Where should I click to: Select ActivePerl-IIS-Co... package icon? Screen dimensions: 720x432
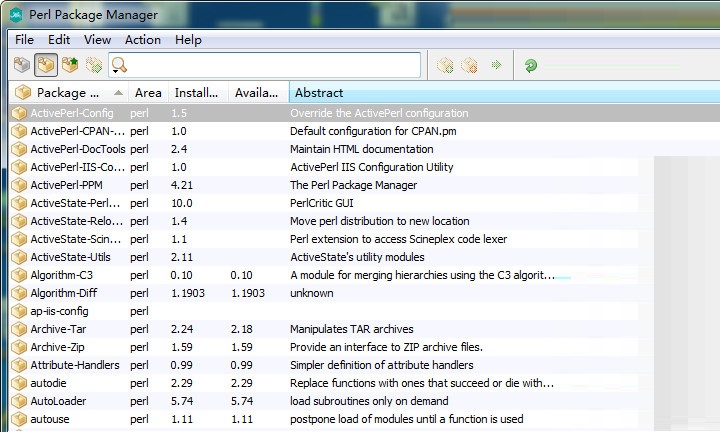click(x=19, y=167)
